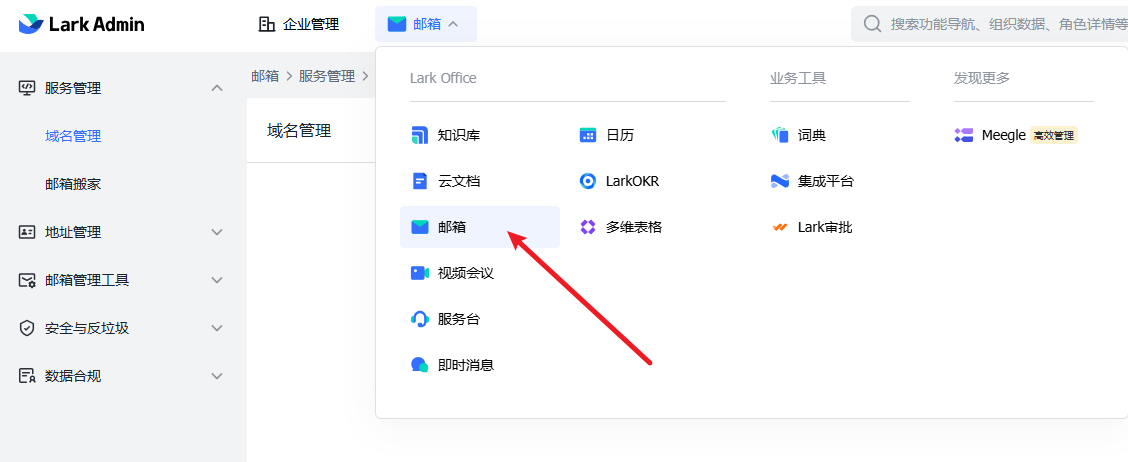
Task: Expand the 邮箱管理工具 chevron
Action: pyautogui.click(x=217, y=280)
